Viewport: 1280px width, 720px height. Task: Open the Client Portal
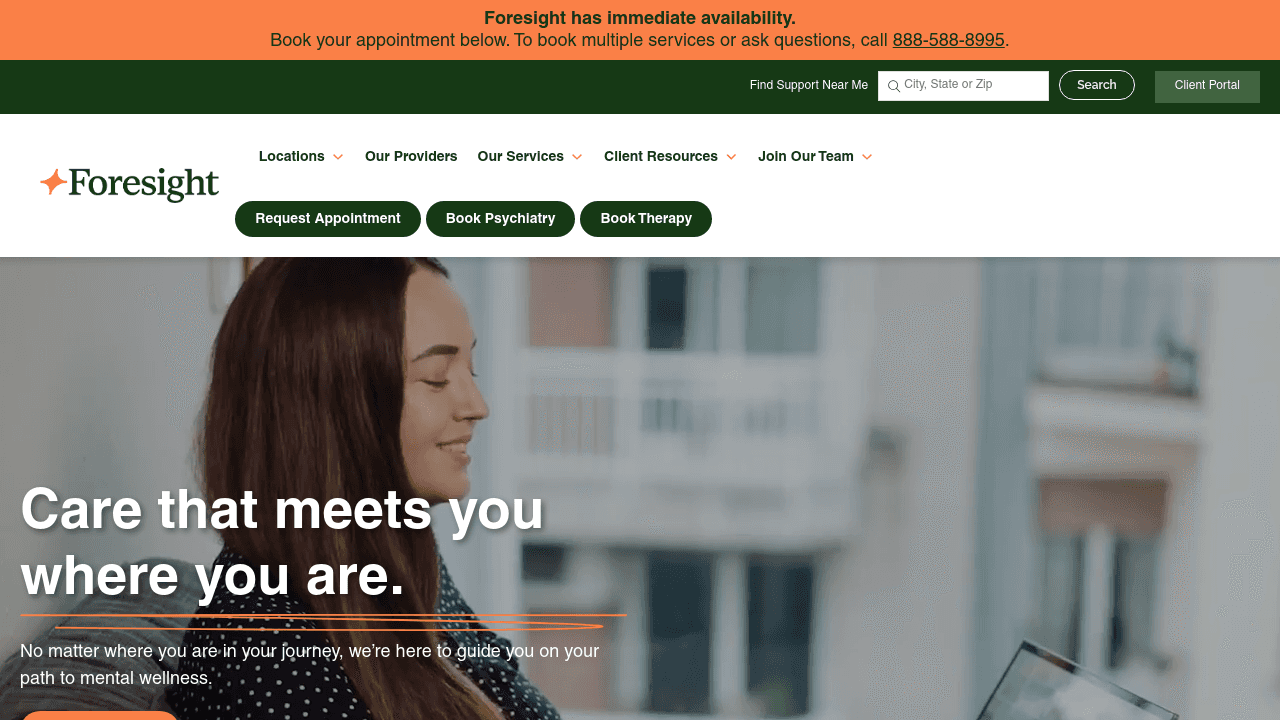point(1207,86)
